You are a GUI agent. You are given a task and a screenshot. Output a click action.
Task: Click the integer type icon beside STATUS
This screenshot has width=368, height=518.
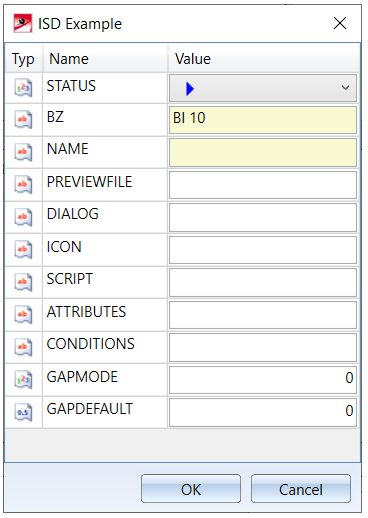click(x=23, y=88)
